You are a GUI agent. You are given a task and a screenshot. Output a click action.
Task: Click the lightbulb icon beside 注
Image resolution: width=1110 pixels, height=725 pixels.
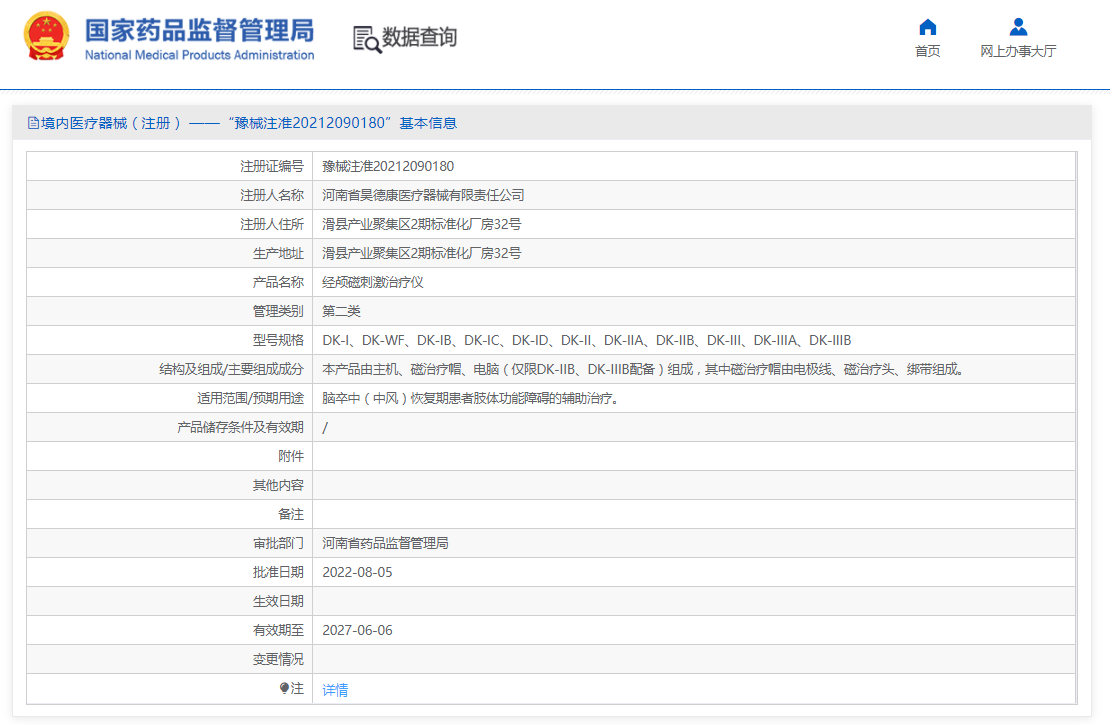[x=284, y=688]
